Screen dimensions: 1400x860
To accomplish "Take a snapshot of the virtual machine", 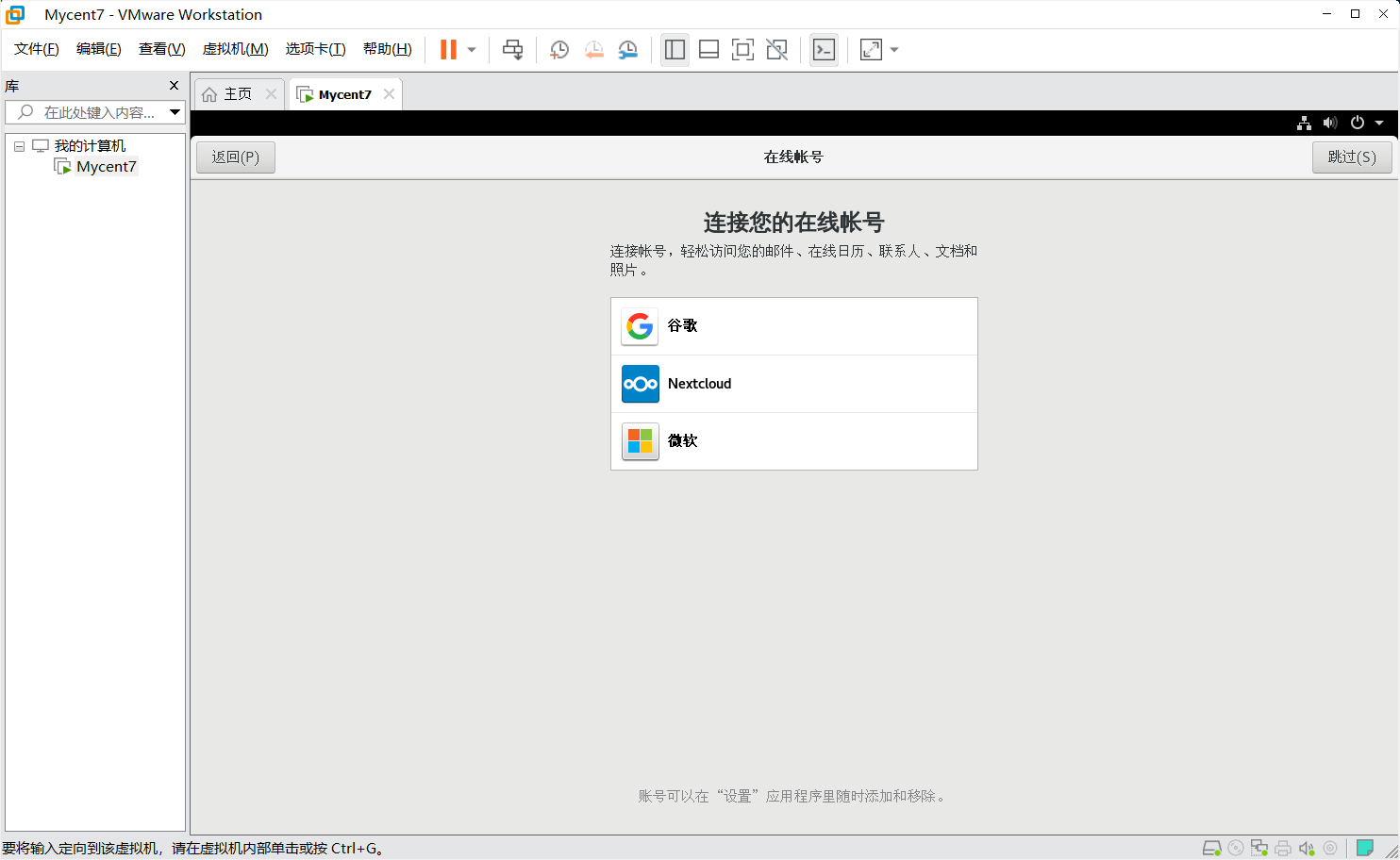I will (558, 49).
